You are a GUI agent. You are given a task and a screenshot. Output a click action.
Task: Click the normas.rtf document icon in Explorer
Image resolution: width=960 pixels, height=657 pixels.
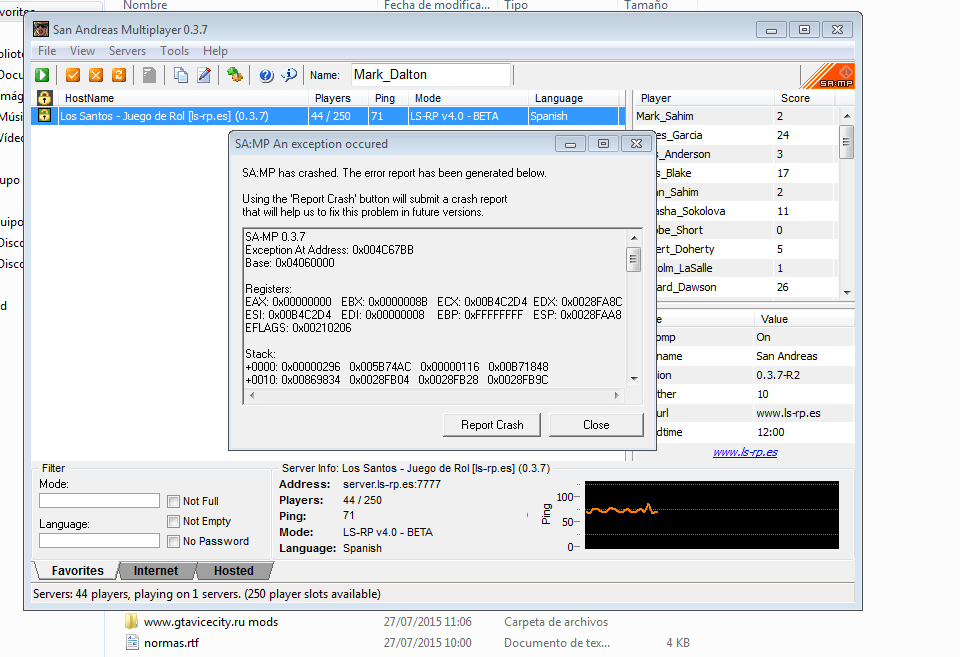point(132,642)
